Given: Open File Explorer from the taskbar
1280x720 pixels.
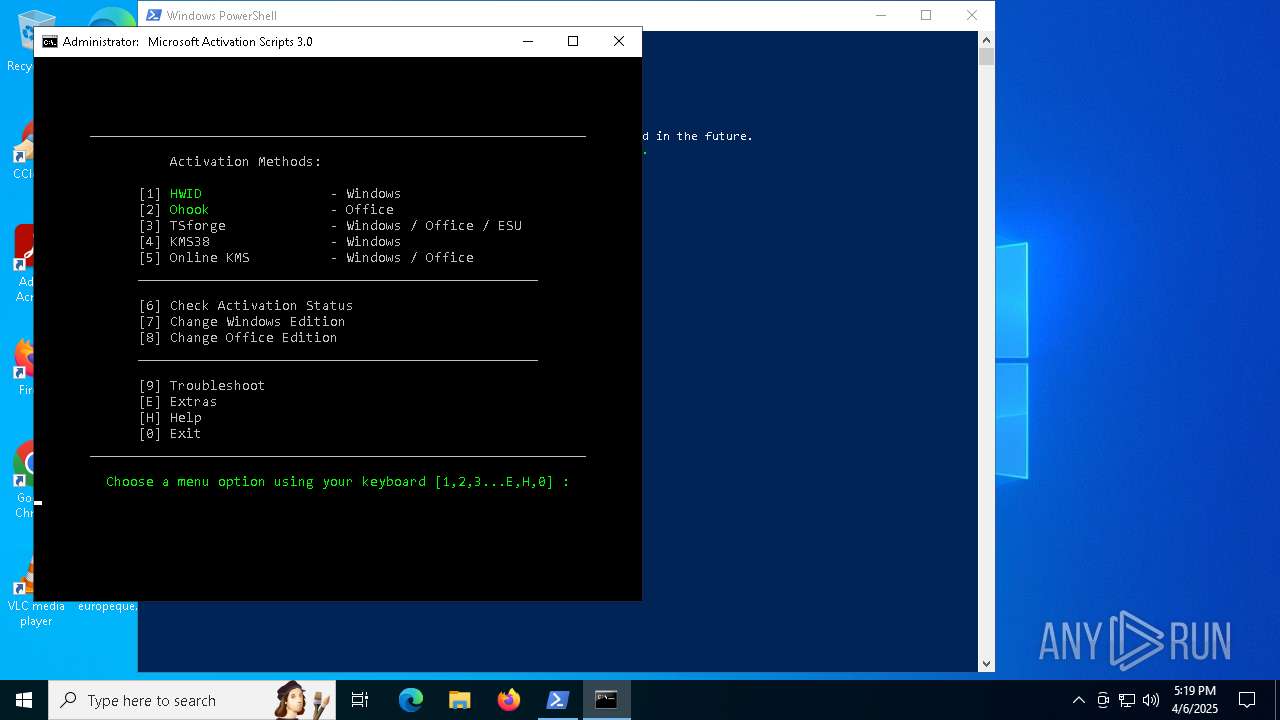Looking at the screenshot, I should pos(459,700).
